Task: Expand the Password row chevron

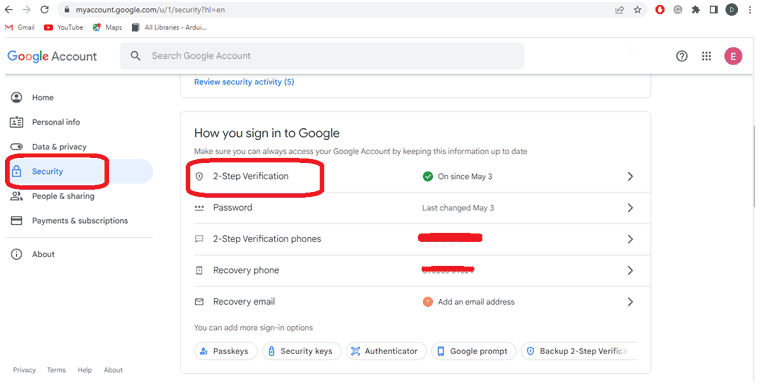Action: (630, 208)
